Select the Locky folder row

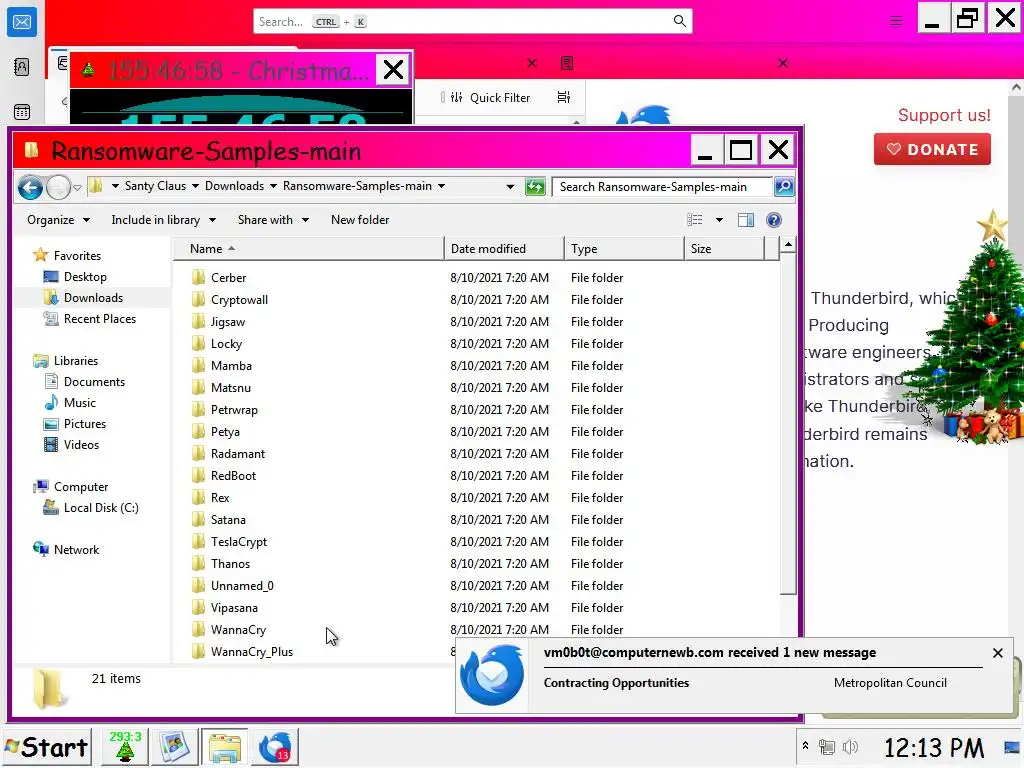pyautogui.click(x=477, y=344)
